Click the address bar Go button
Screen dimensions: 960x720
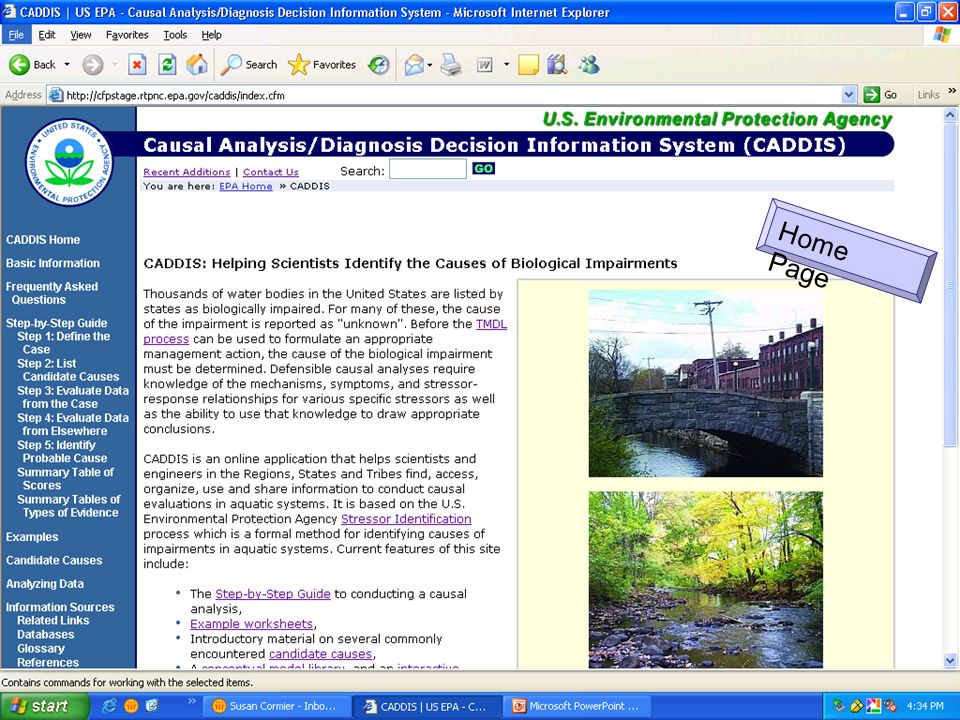(881, 95)
